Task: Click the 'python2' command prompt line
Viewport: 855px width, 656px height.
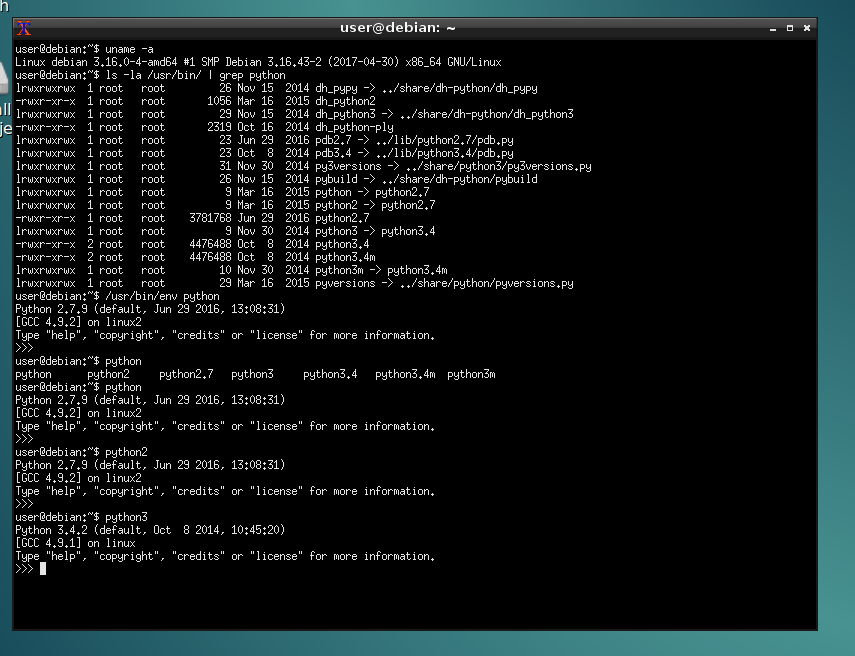Action: (x=81, y=453)
